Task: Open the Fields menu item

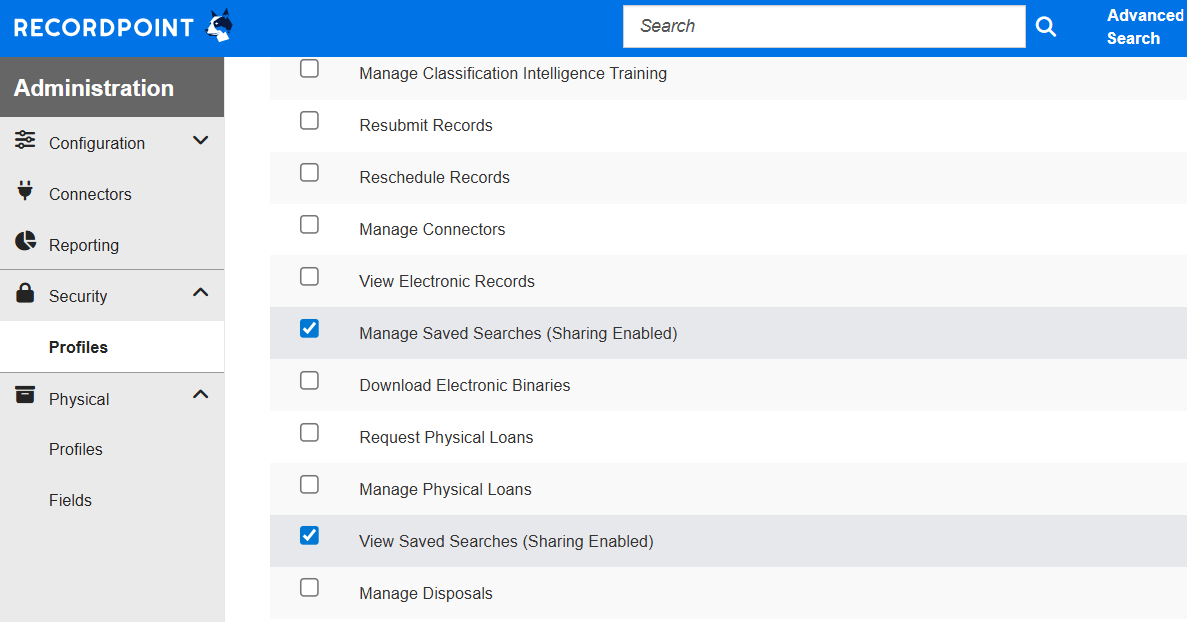Action: (70, 501)
